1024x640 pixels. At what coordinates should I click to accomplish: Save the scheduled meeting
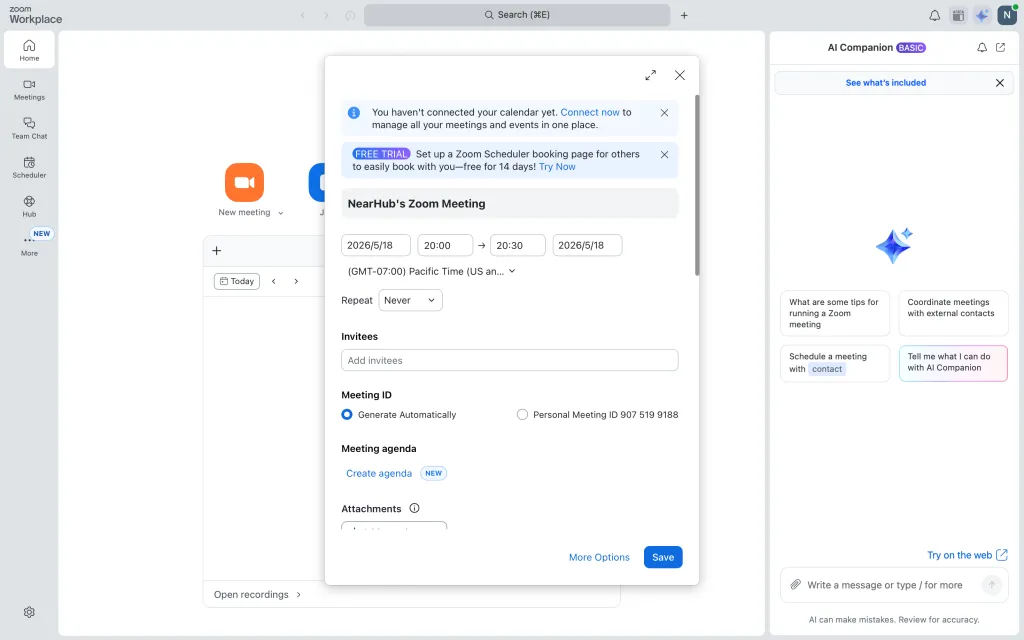point(663,557)
